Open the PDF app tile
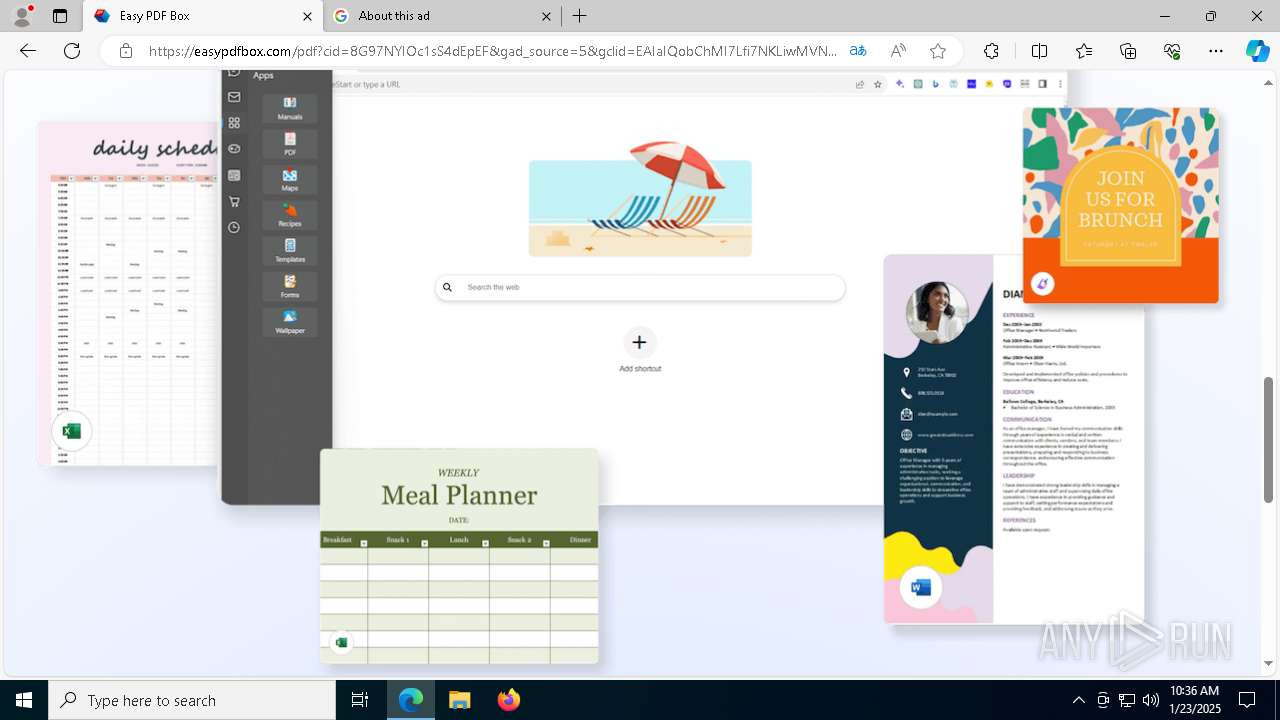The width and height of the screenshot is (1280, 720). point(290,144)
